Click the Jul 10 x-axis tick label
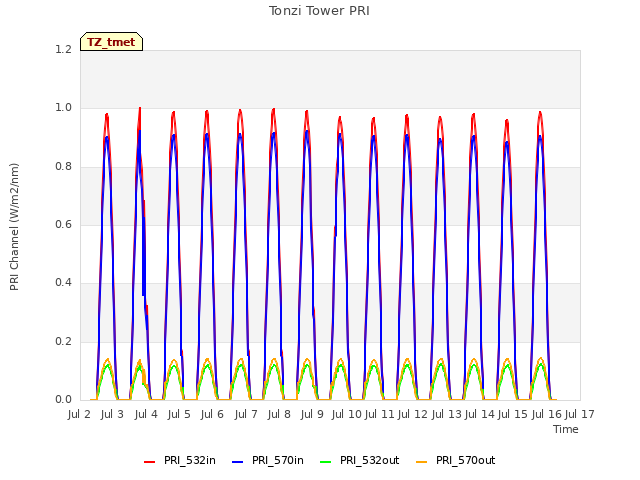Viewport: 640px width, 480px height. (x=347, y=414)
